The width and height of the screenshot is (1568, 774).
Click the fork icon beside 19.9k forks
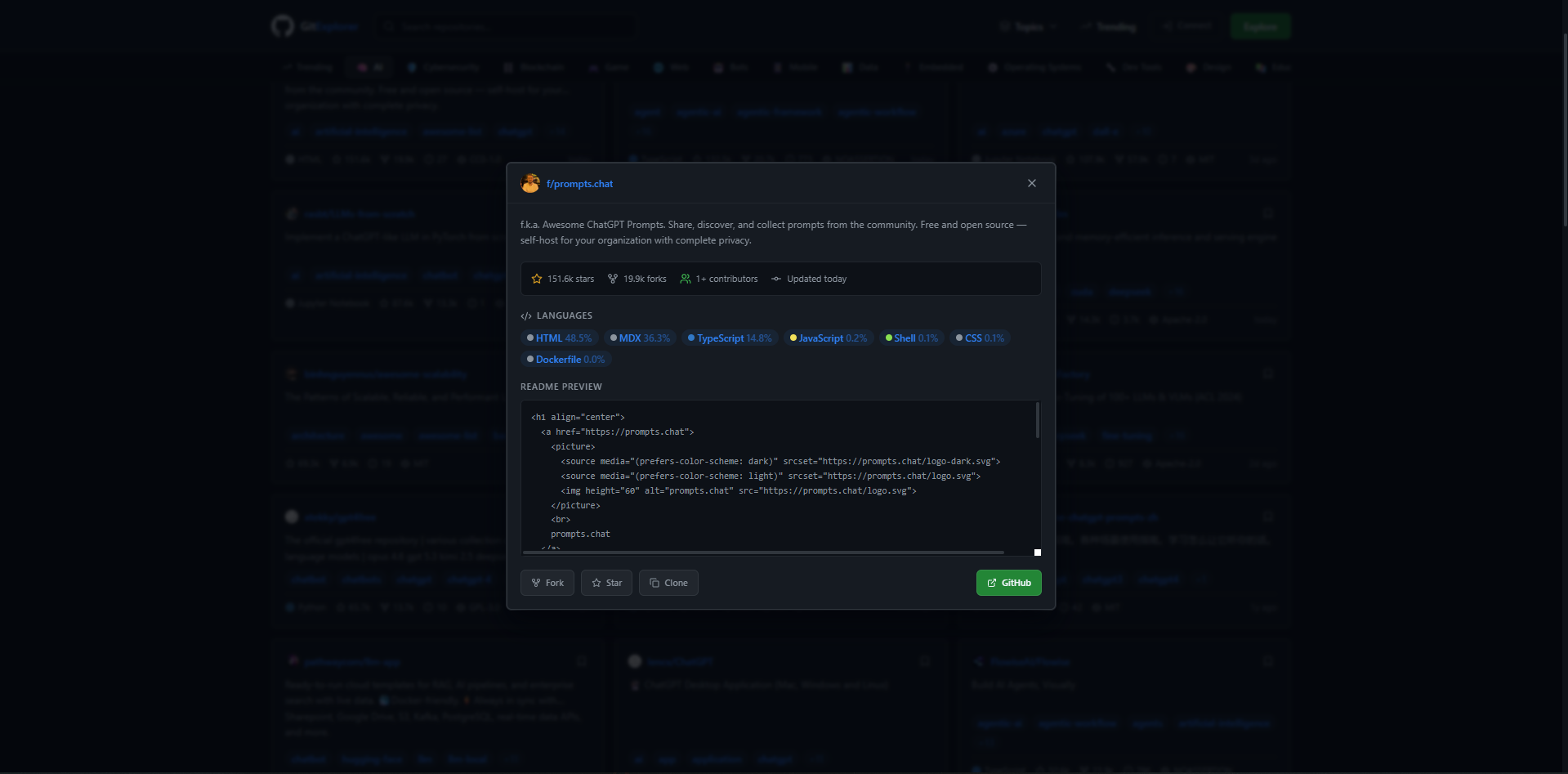pos(613,279)
